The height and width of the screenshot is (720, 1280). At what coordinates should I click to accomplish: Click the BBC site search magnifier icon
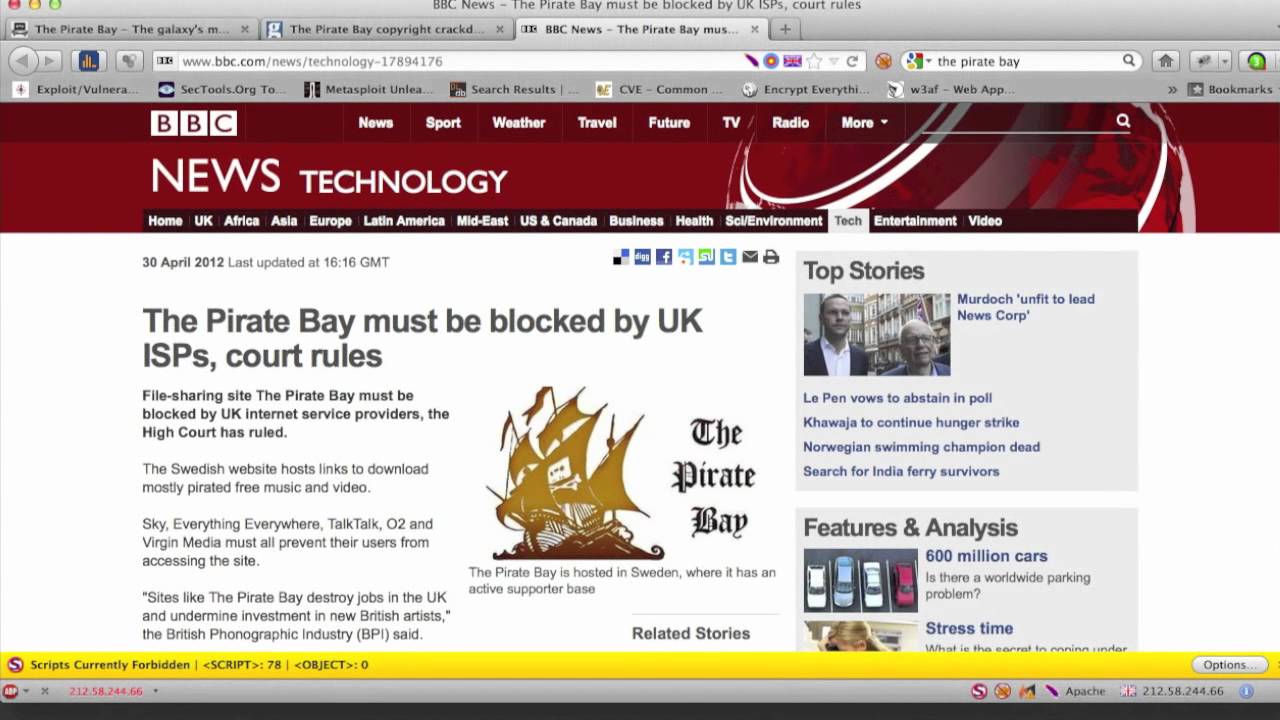[x=1123, y=121]
